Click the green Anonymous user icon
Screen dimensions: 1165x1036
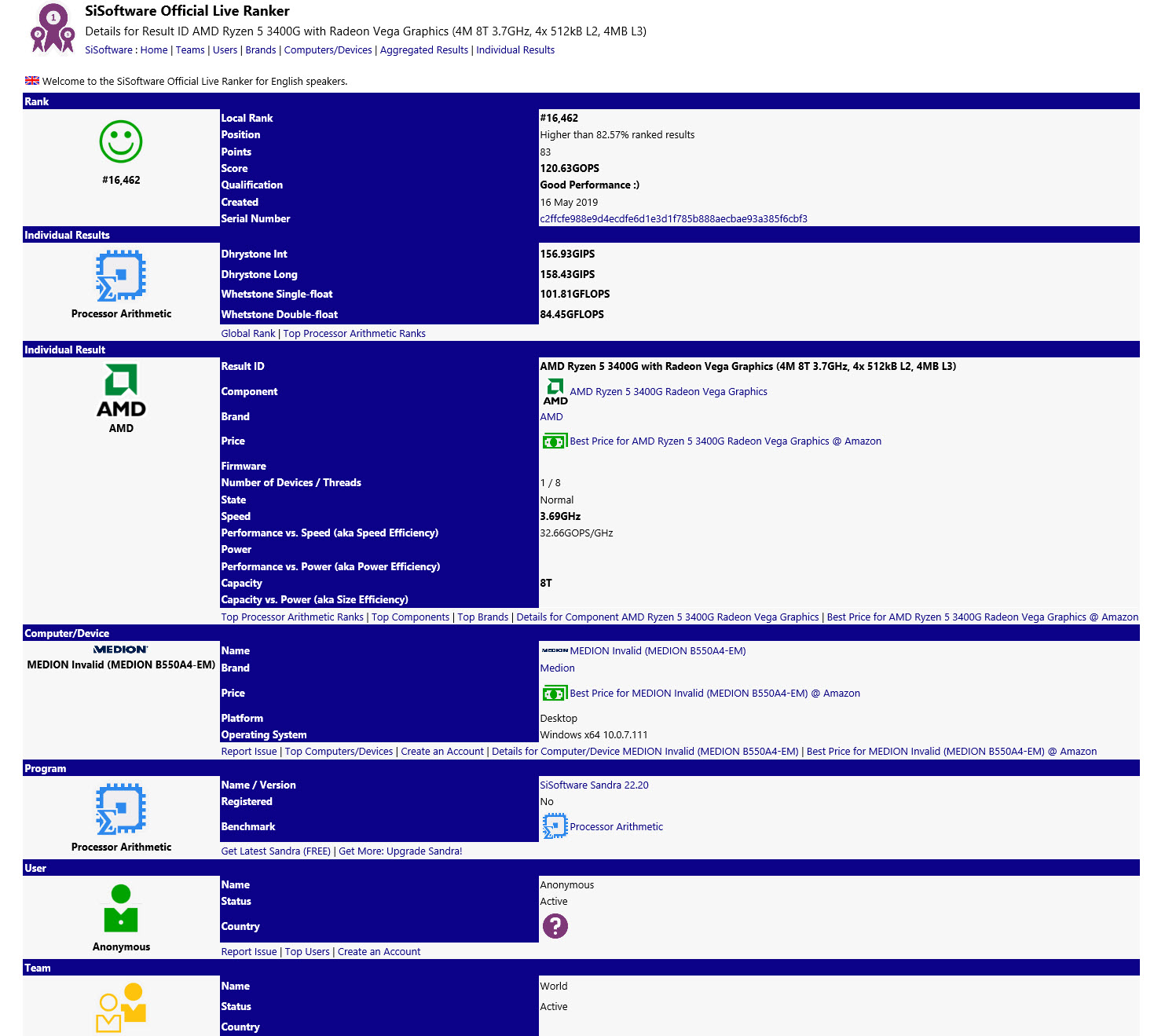[121, 909]
